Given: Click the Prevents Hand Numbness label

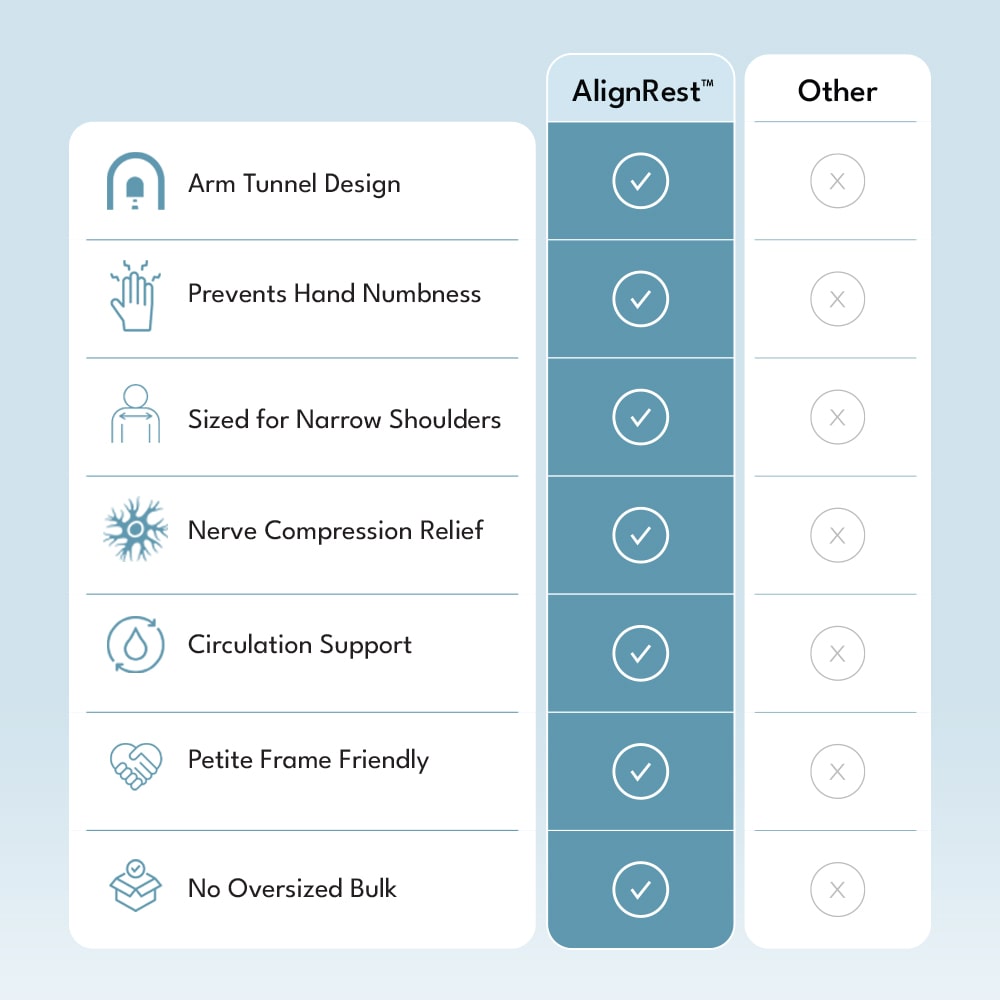Looking at the screenshot, I should point(334,294).
